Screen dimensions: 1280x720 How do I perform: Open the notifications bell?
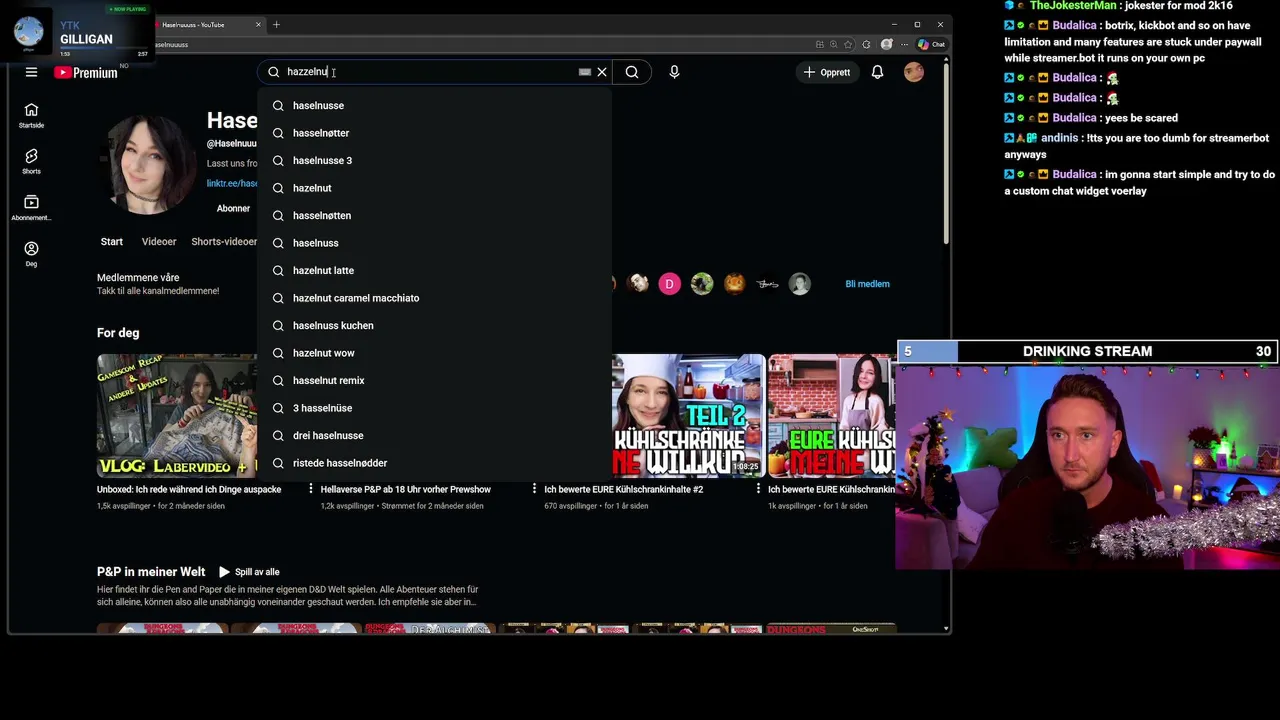click(877, 72)
